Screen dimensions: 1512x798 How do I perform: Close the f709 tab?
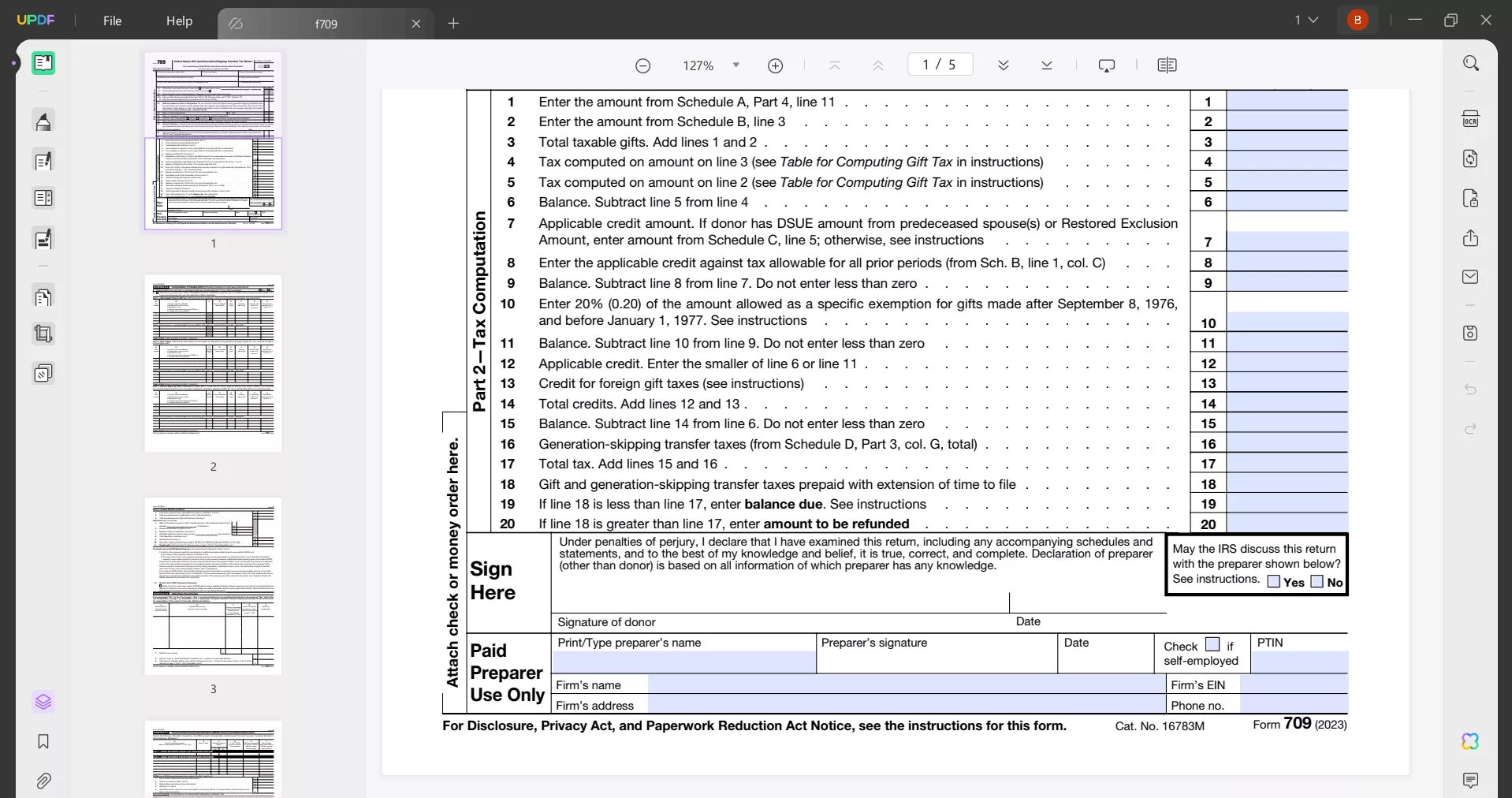click(417, 24)
